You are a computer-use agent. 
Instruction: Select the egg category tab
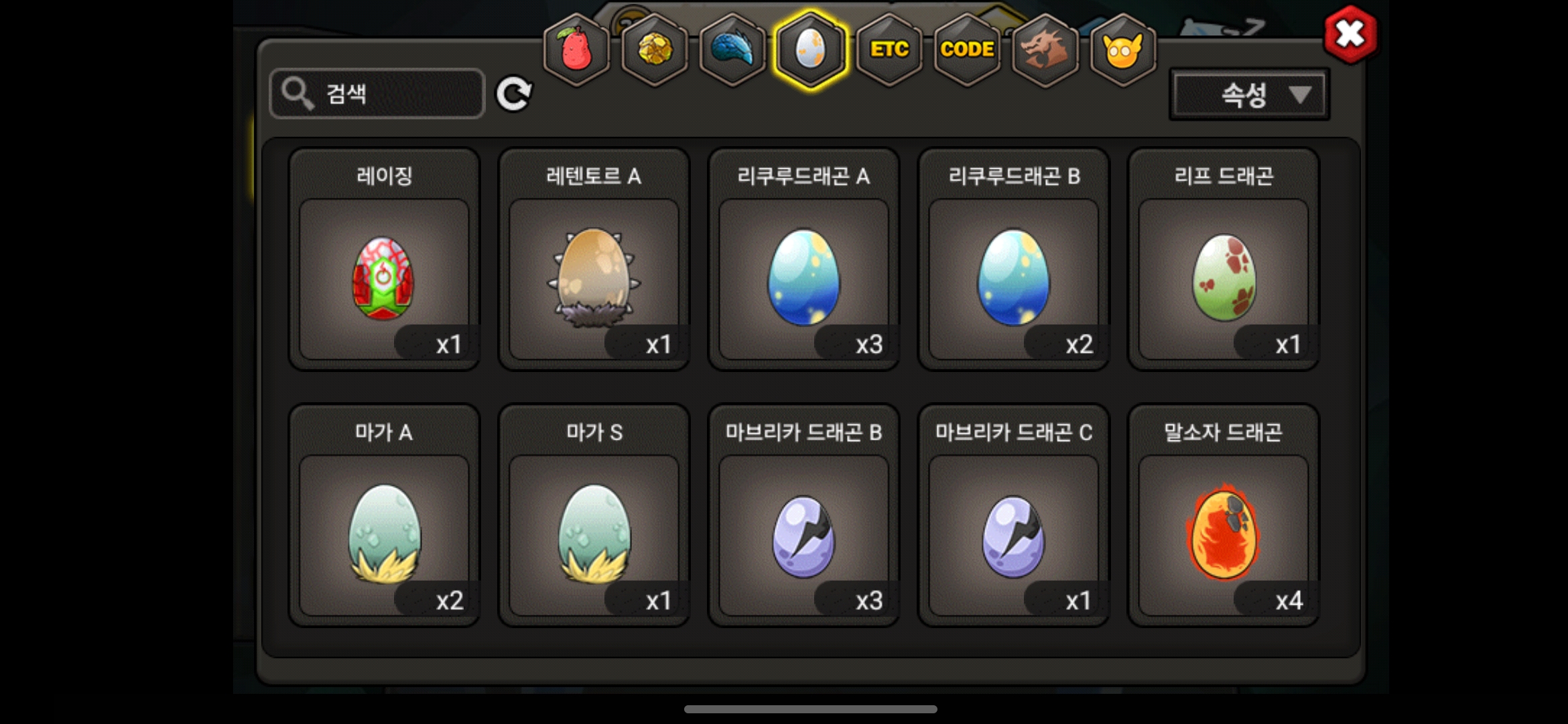(x=811, y=50)
